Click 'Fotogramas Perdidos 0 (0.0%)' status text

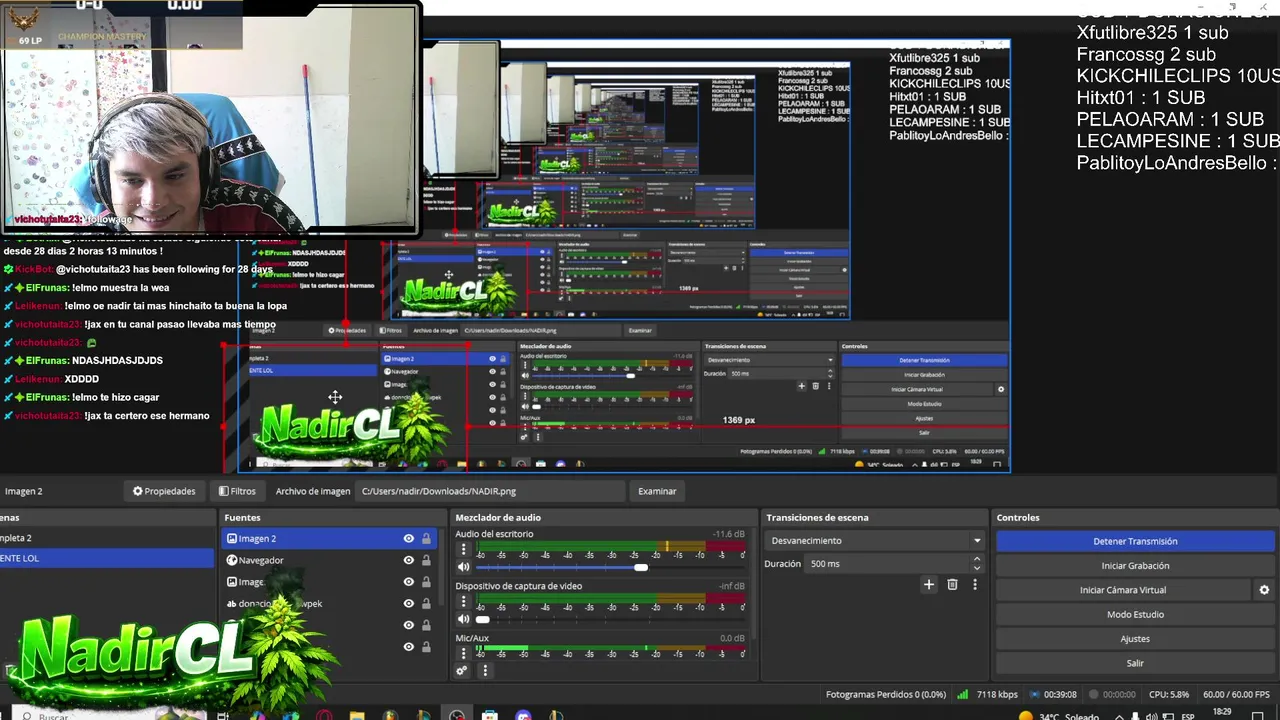click(885, 694)
